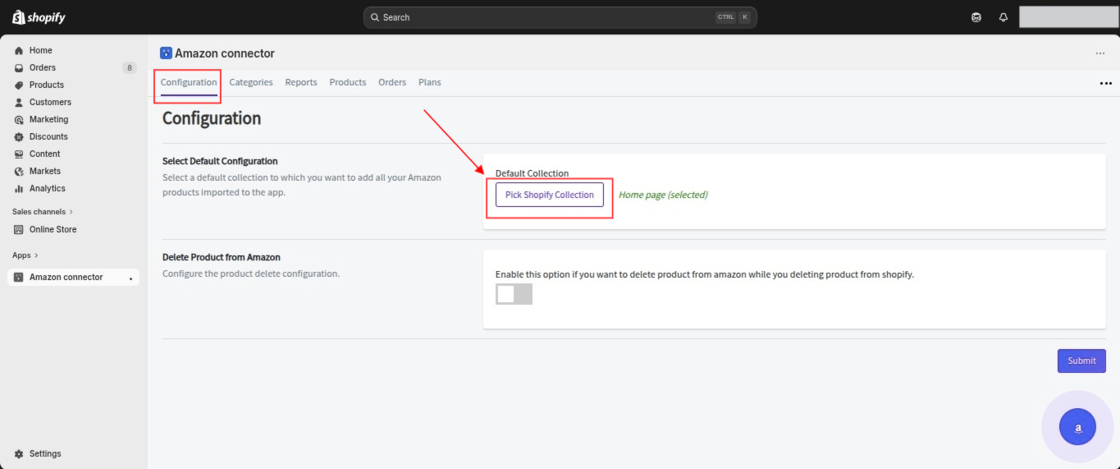Image resolution: width=1120 pixels, height=469 pixels.
Task: Click the Content icon in sidebar
Action: [x=19, y=153]
